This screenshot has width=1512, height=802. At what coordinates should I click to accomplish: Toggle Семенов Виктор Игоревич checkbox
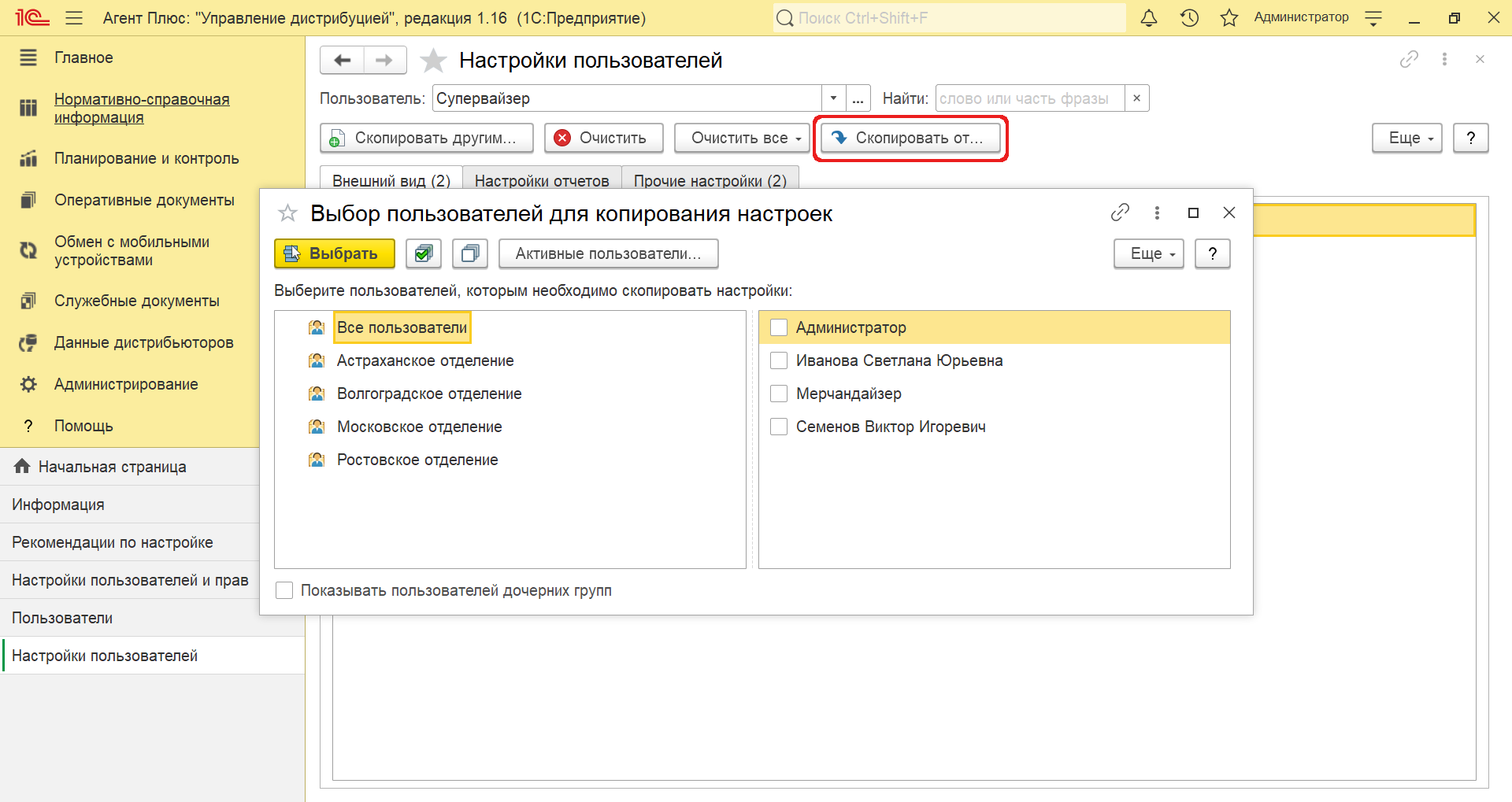[779, 427]
